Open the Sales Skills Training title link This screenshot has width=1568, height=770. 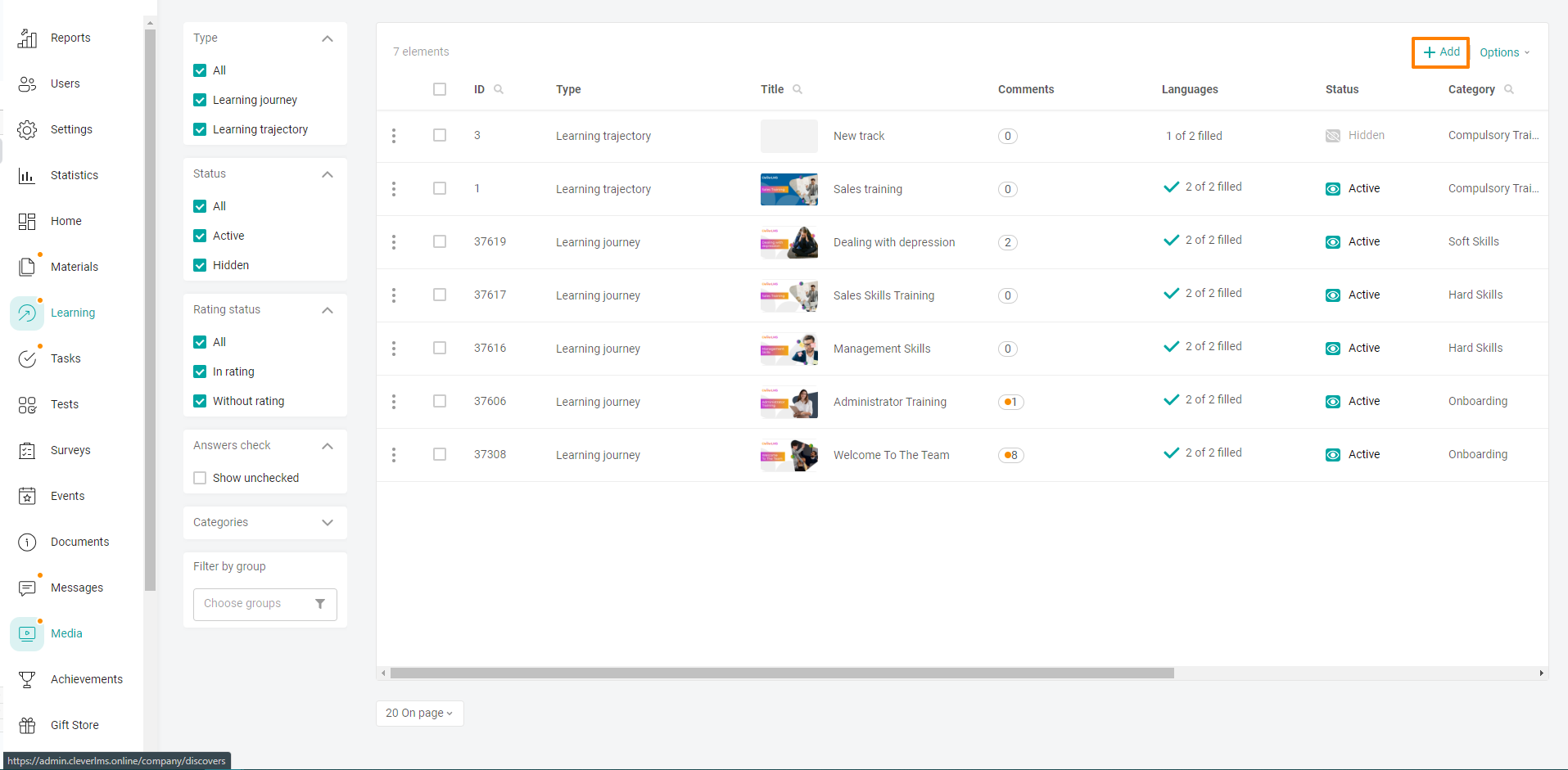(883, 295)
